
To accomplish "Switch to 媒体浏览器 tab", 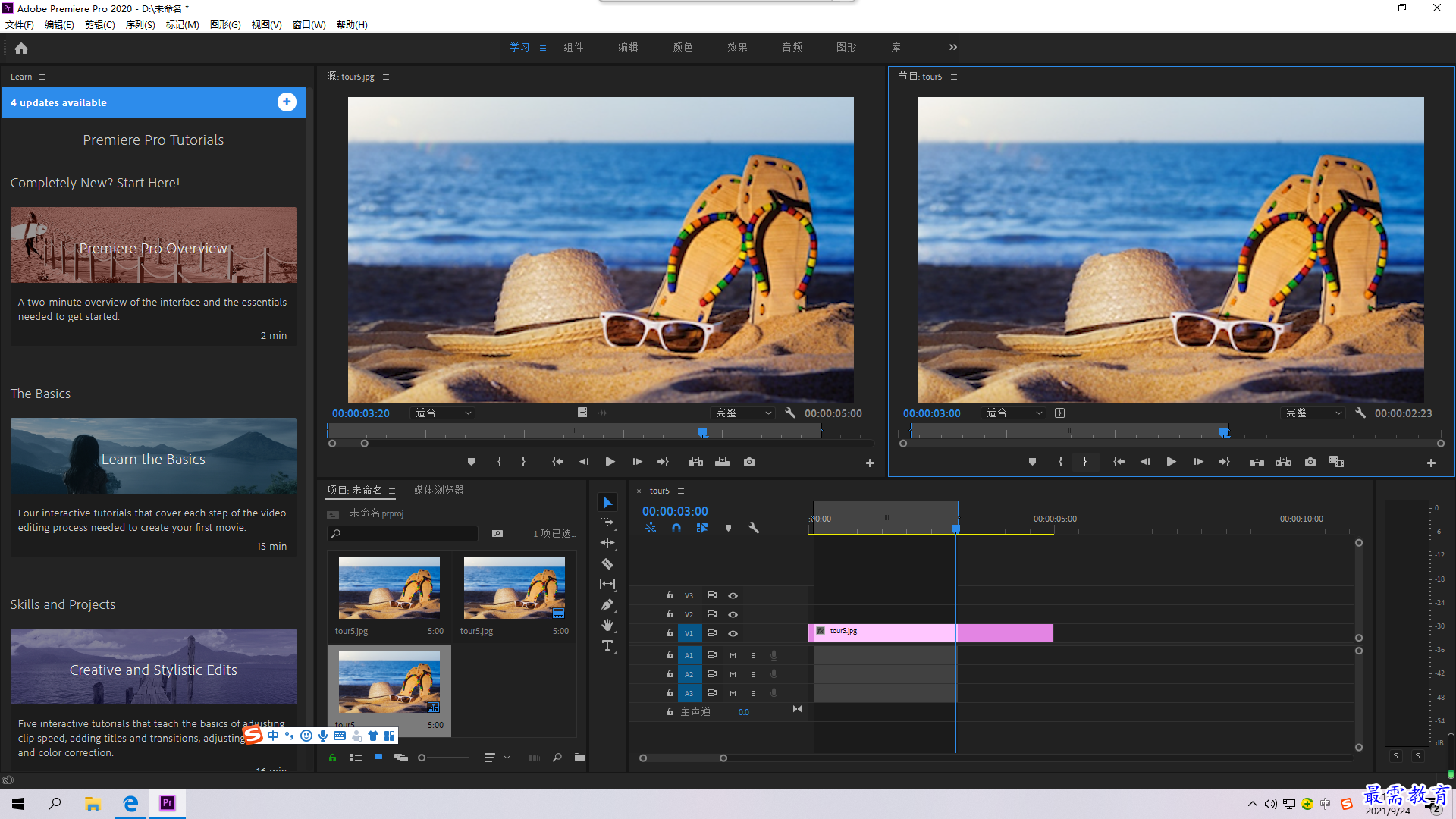I will coord(438,490).
